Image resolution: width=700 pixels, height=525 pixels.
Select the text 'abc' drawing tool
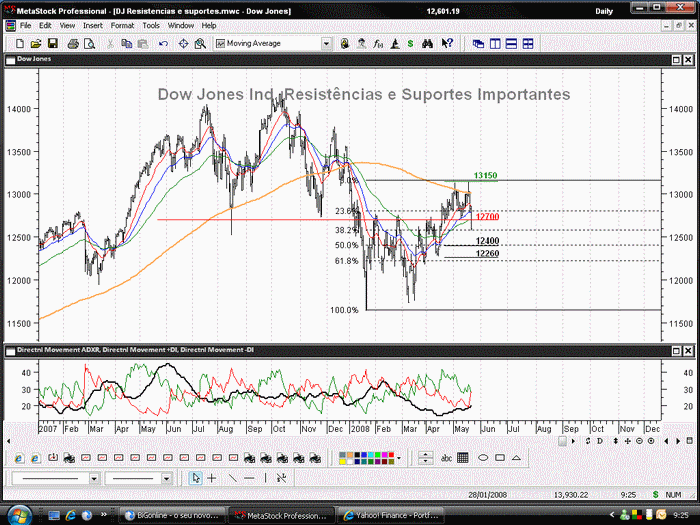(x=446, y=458)
